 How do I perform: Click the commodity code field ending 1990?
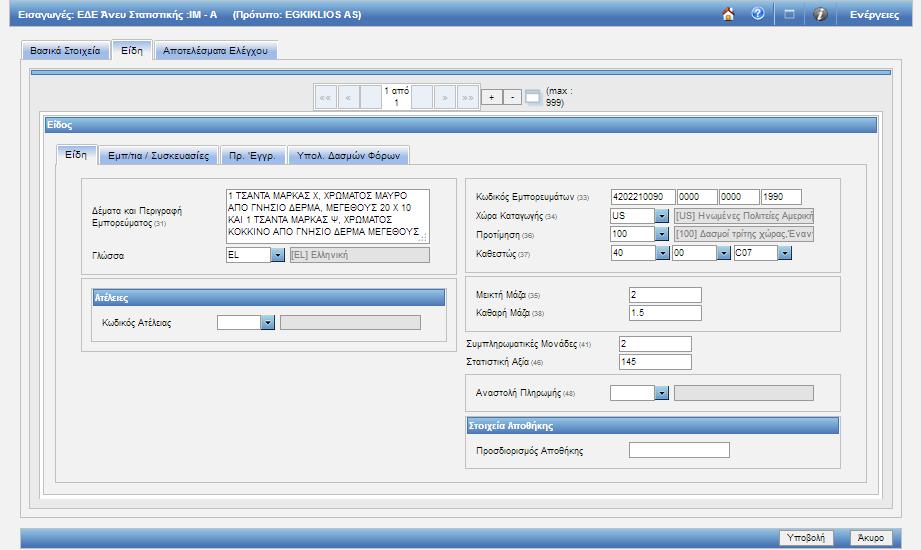pos(781,197)
